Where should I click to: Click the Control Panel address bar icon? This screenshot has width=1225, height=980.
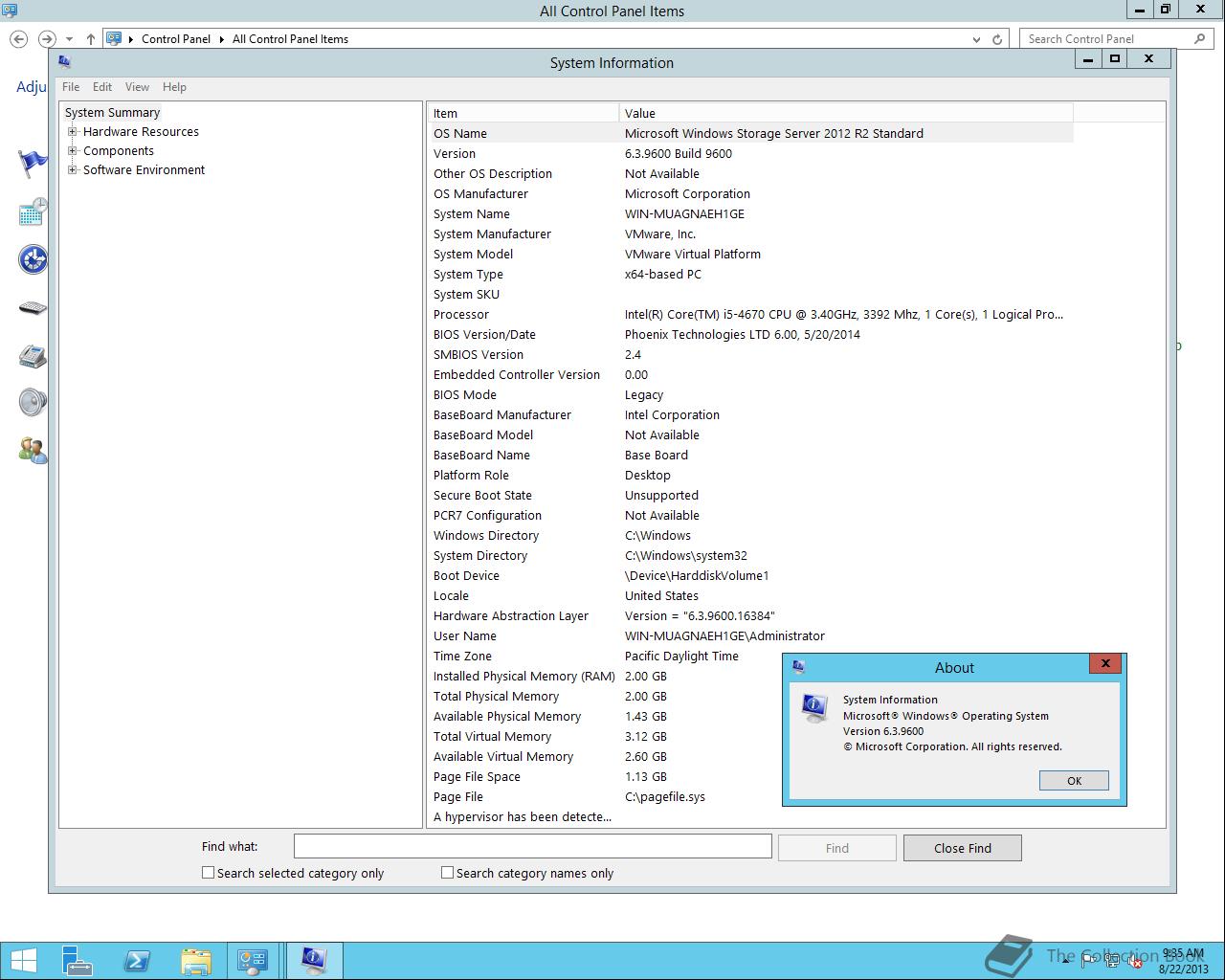click(114, 38)
